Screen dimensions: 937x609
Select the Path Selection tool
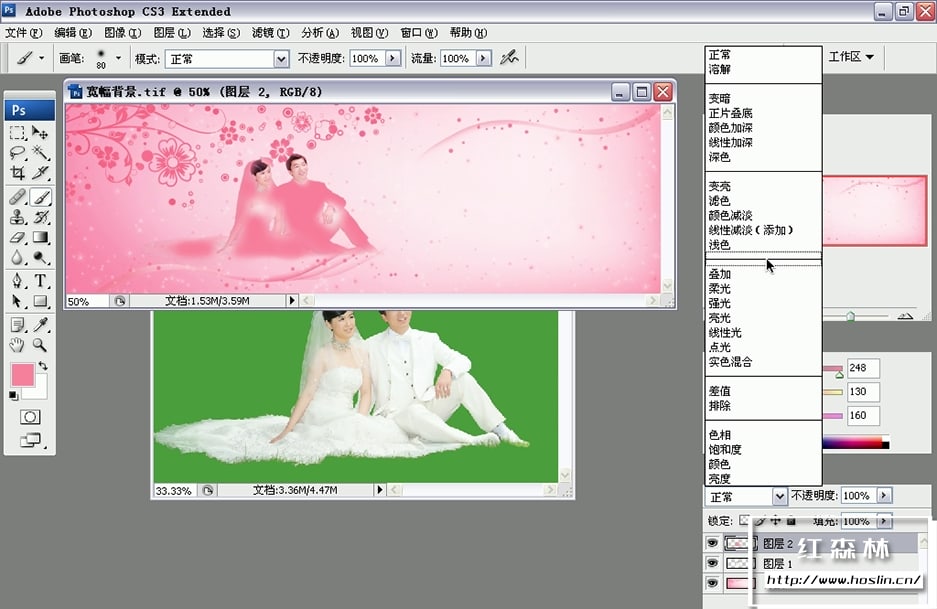click(17, 301)
